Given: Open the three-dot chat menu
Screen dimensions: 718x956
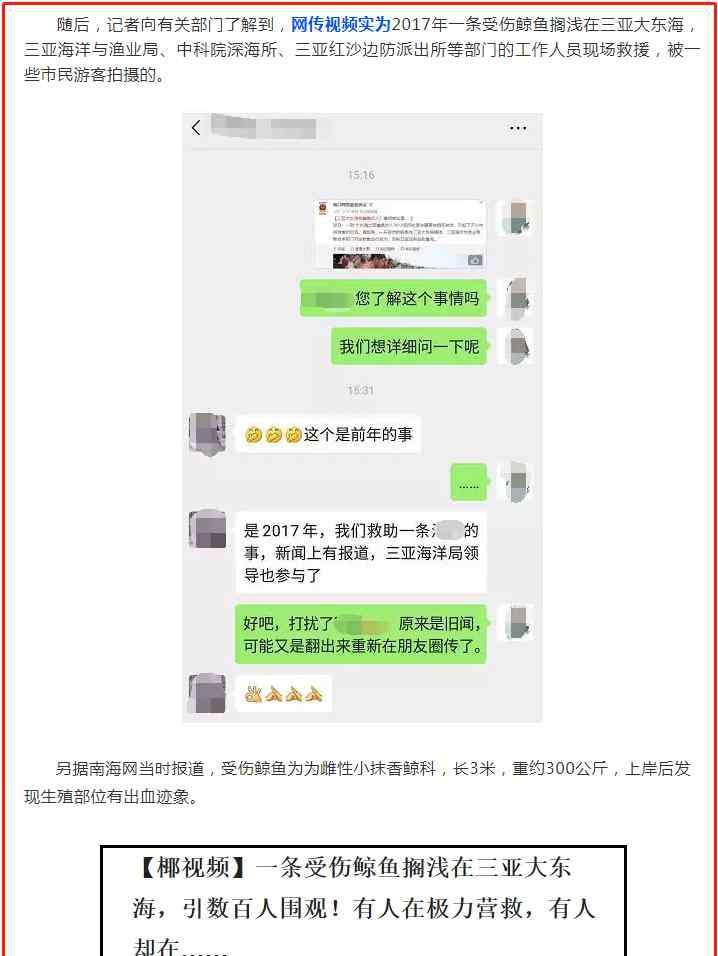Looking at the screenshot, I should point(517,128).
